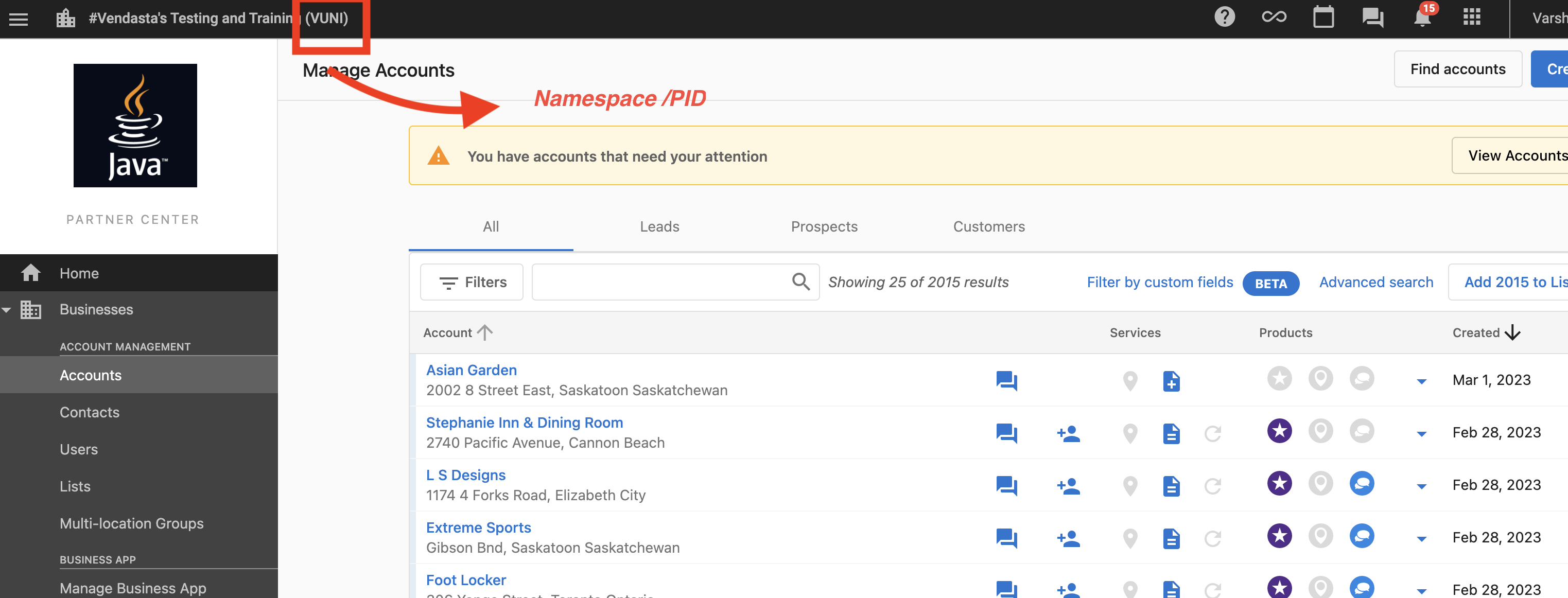Open the Extreme Sports account
The height and width of the screenshot is (598, 1568).
coord(478,527)
